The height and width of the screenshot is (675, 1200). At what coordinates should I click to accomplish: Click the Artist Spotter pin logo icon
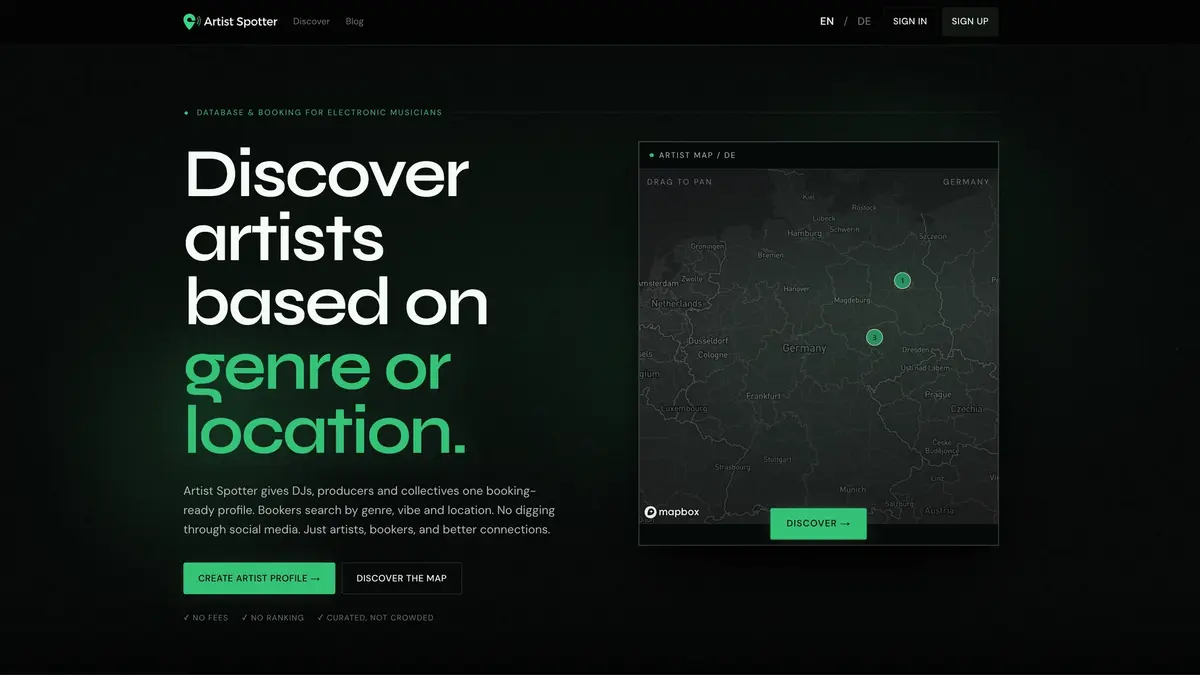191,21
